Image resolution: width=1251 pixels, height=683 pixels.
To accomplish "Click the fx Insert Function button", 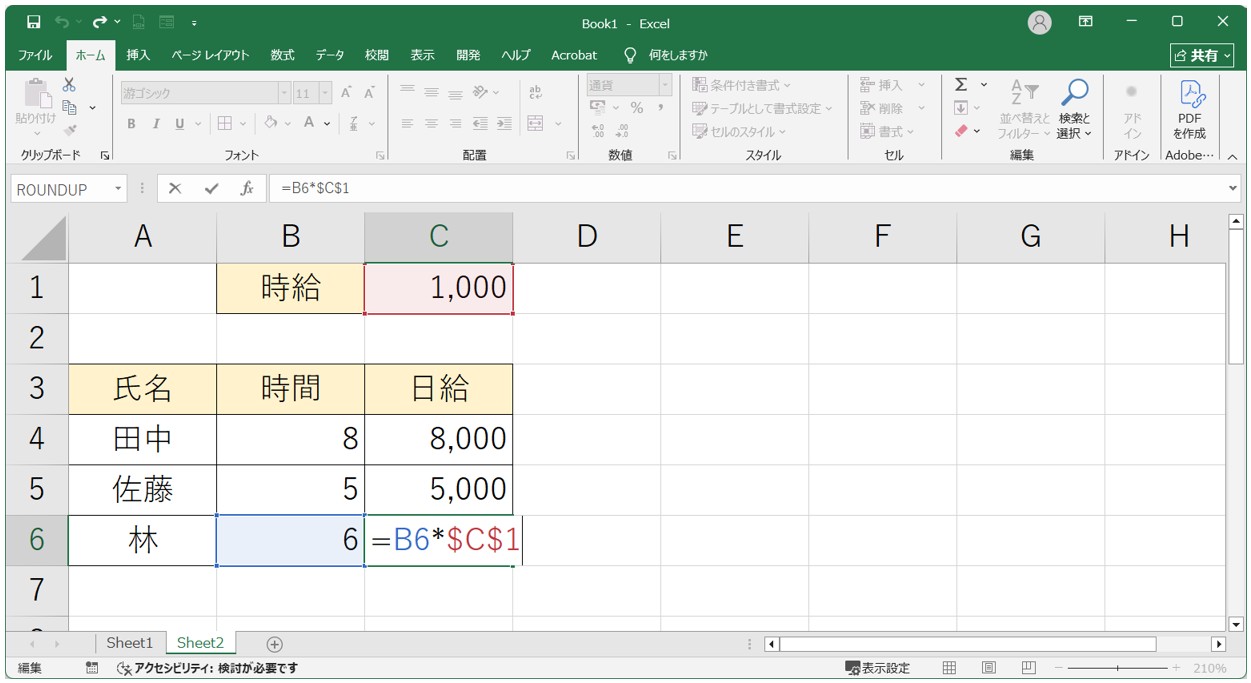I will (246, 188).
